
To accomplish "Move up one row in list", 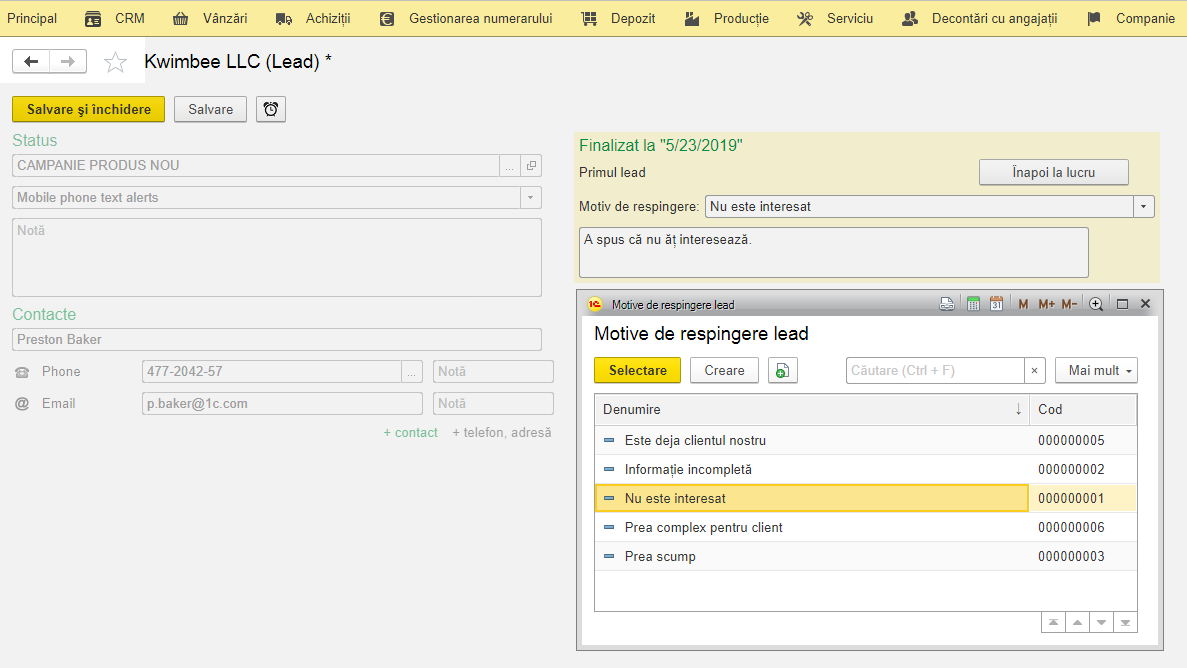I will coord(1077,623).
